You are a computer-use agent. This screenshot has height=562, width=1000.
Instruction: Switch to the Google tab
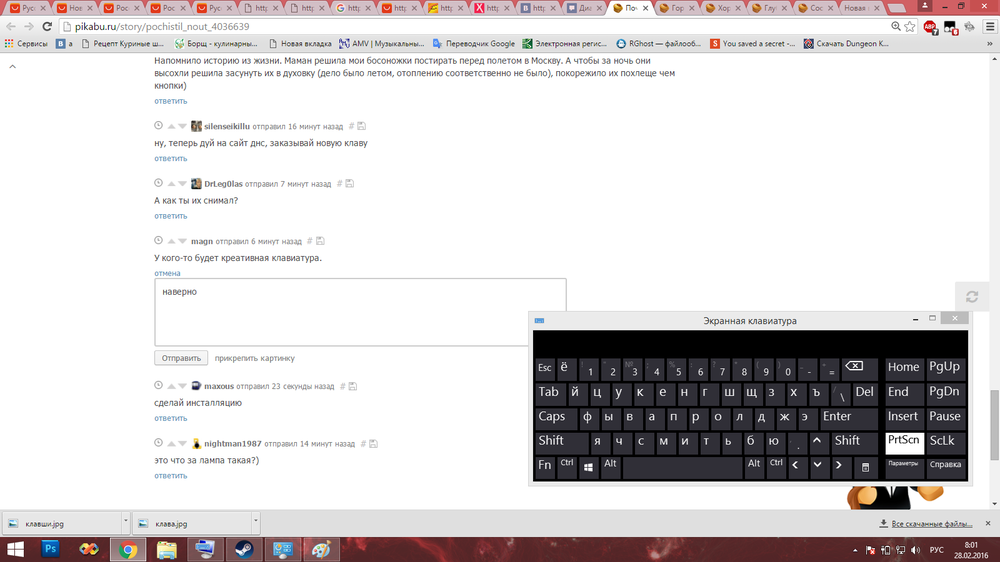pyautogui.click(x=353, y=8)
